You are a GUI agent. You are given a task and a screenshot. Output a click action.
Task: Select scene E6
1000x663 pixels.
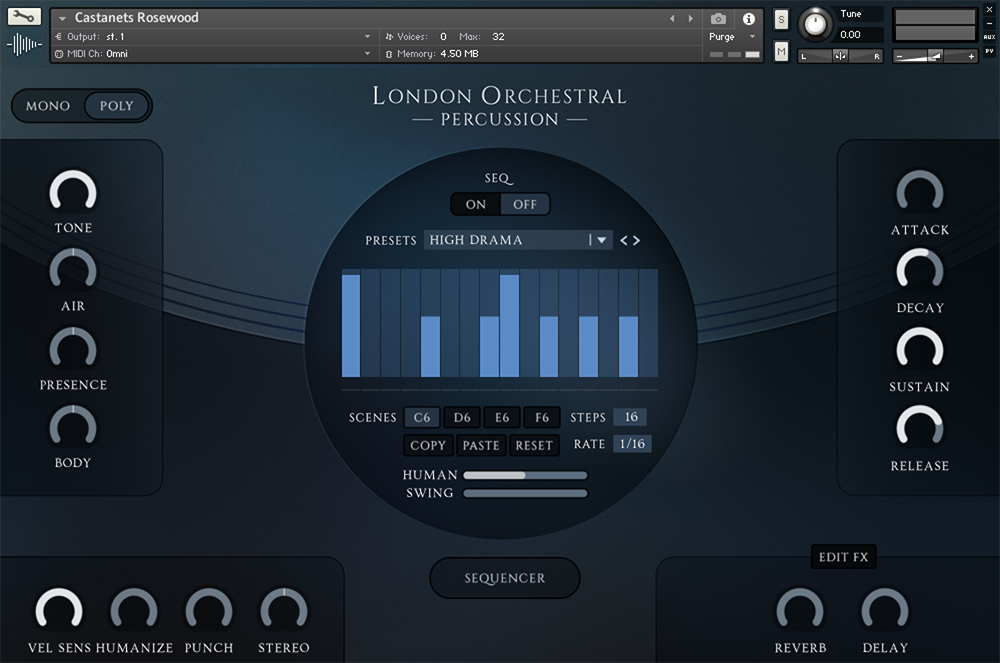502,418
